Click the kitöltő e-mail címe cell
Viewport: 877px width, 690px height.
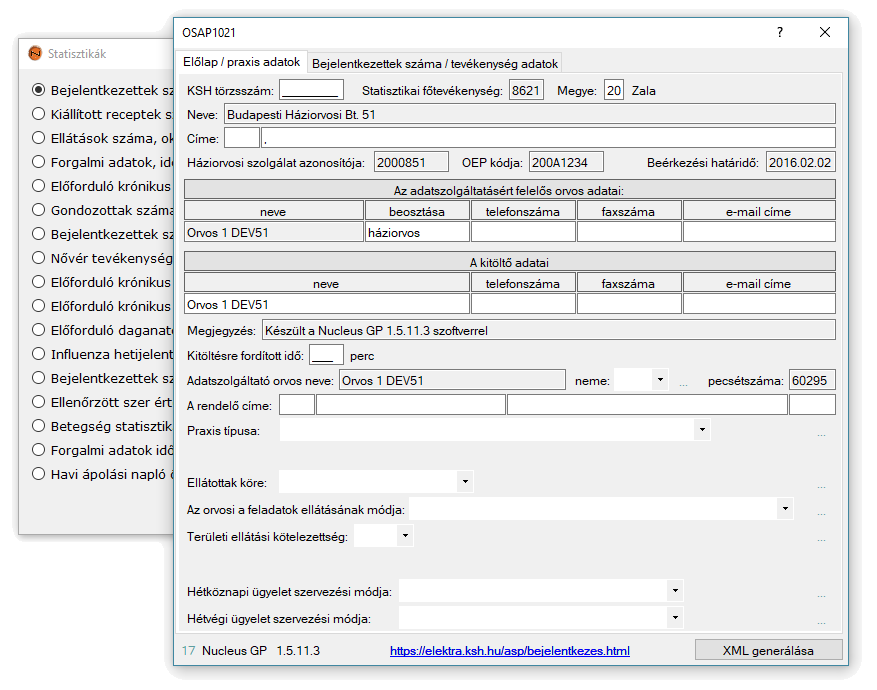pyautogui.click(x=759, y=304)
